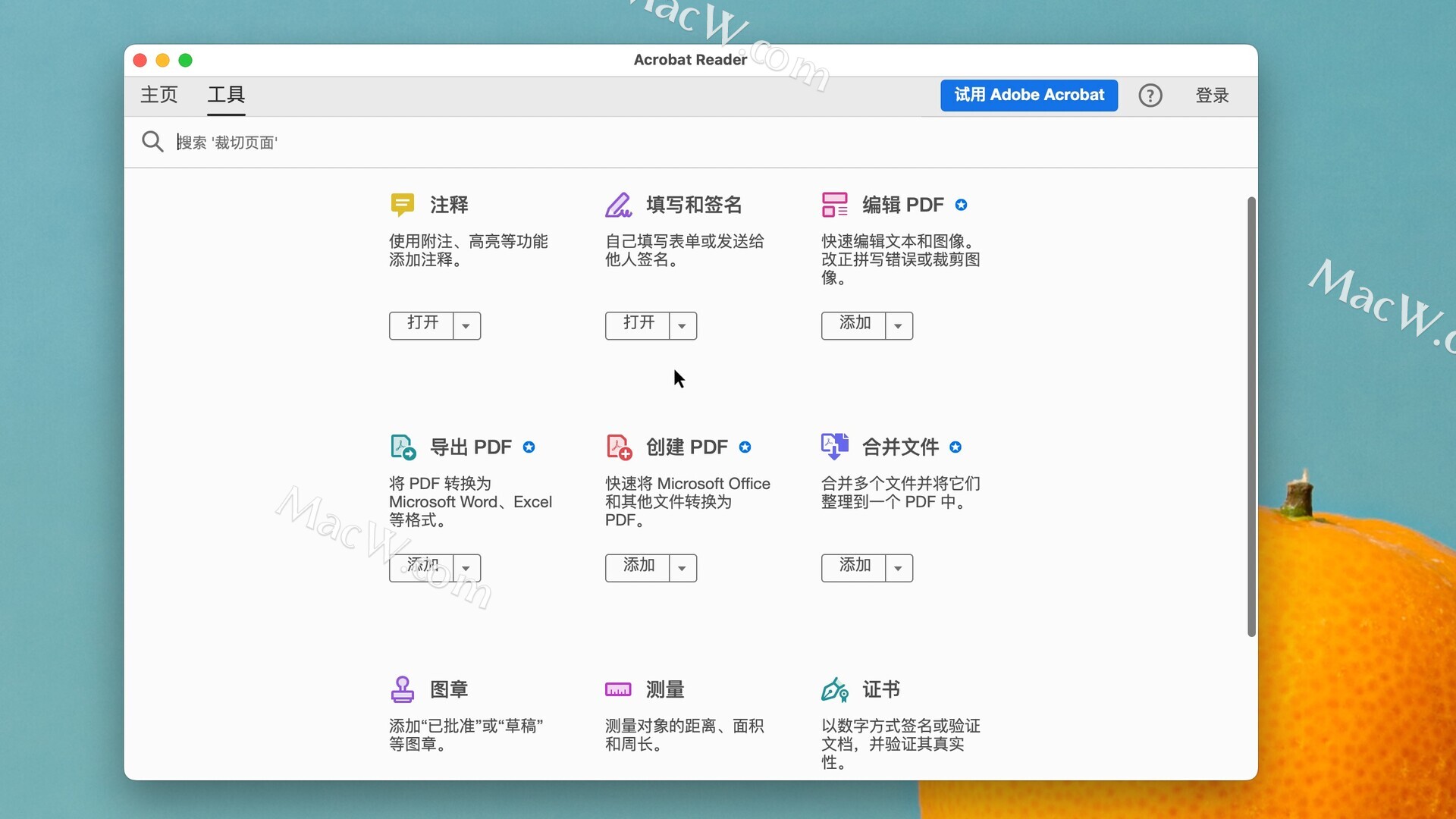Click the description 将 PDF 转换为 Microsoft Word
The width and height of the screenshot is (1456, 819).
[x=471, y=502]
